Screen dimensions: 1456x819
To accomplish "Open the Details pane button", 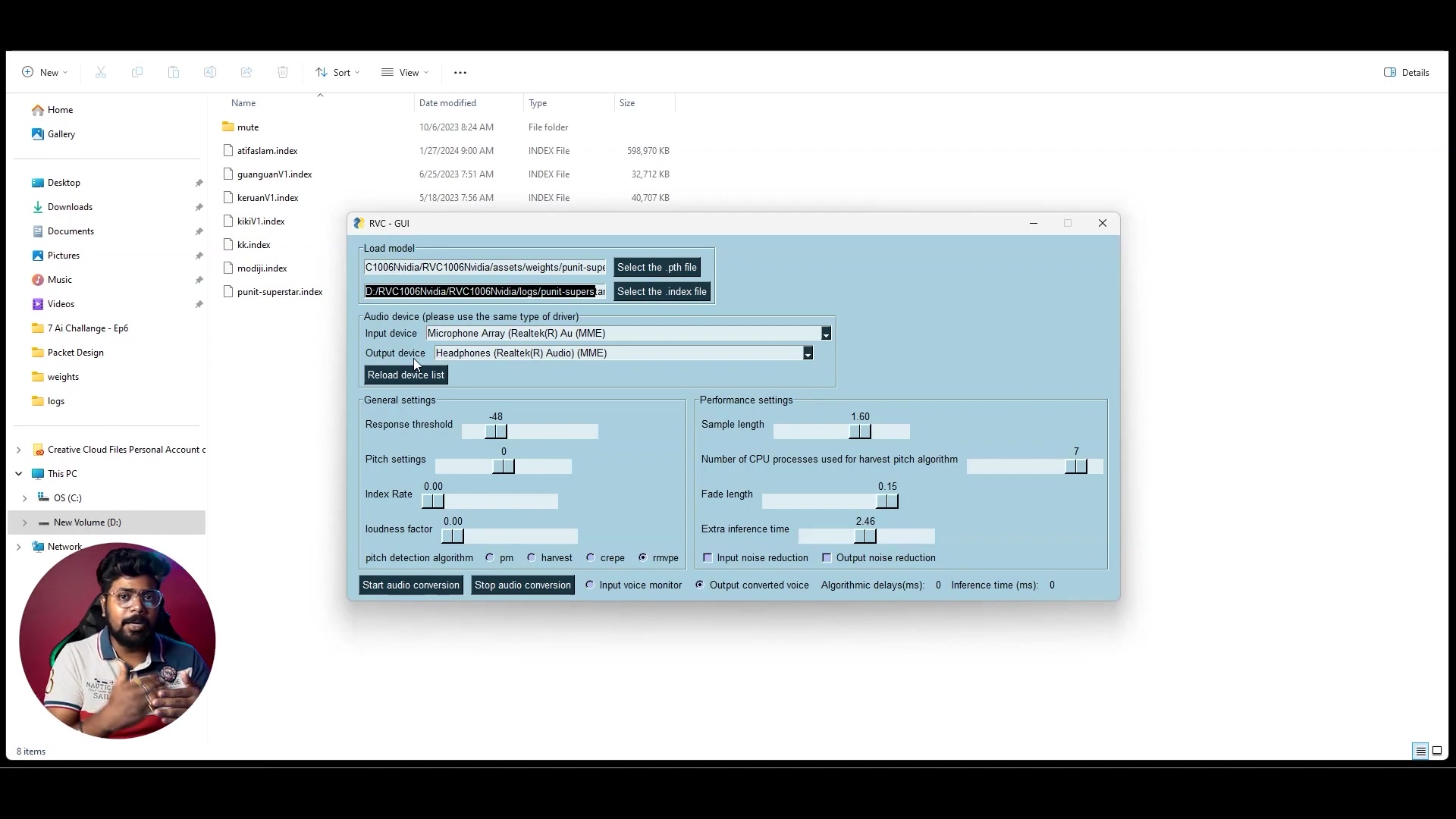I will click(1407, 73).
